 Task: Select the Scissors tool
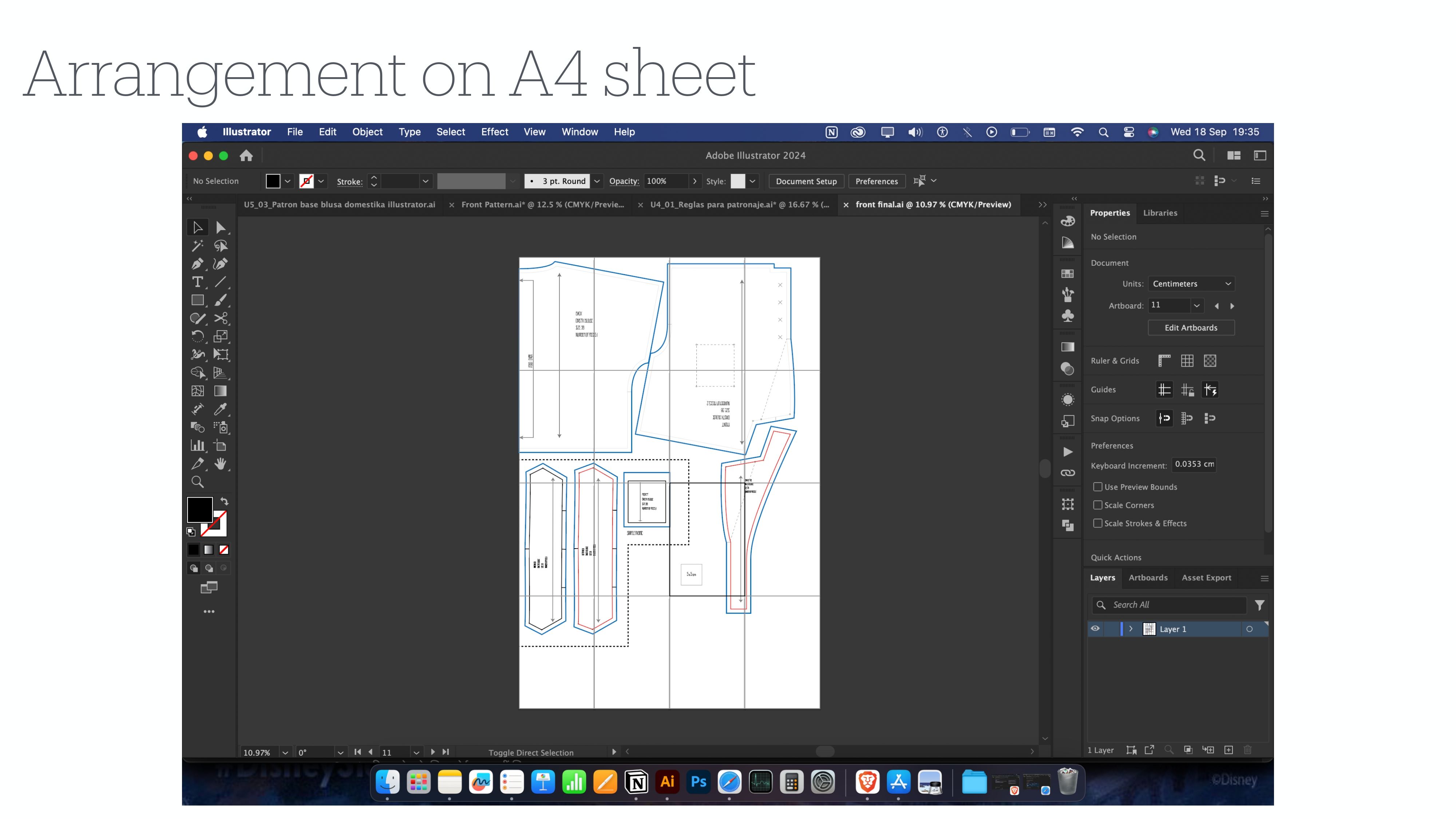(x=221, y=318)
